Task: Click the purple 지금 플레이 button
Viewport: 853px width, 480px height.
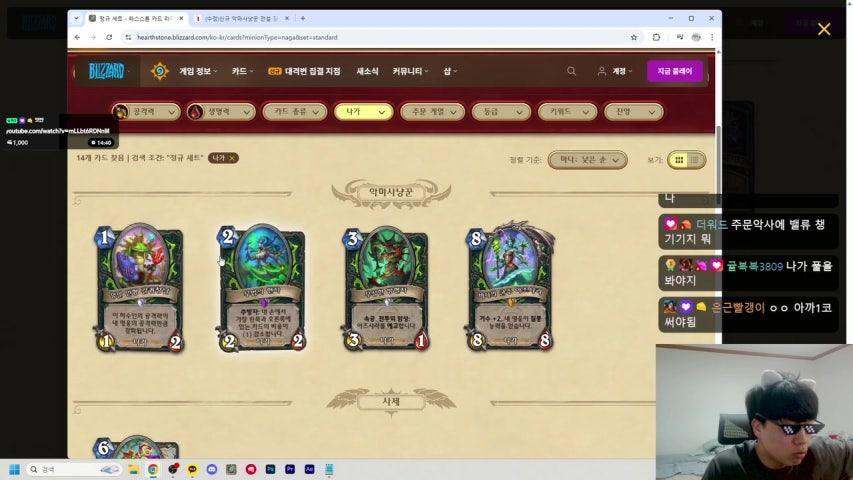Action: pos(675,71)
